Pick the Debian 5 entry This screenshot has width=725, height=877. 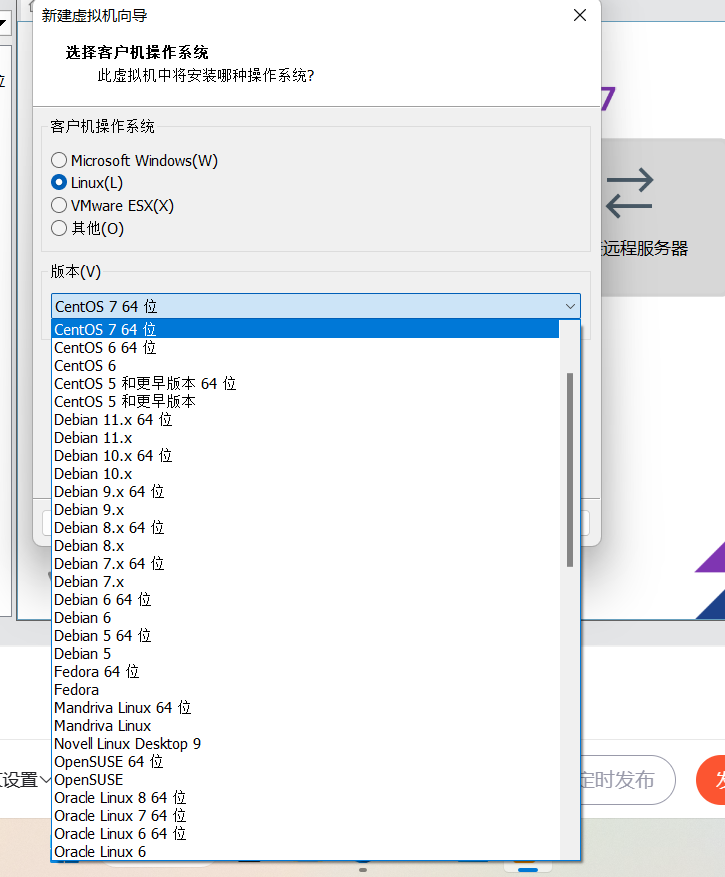click(305, 653)
